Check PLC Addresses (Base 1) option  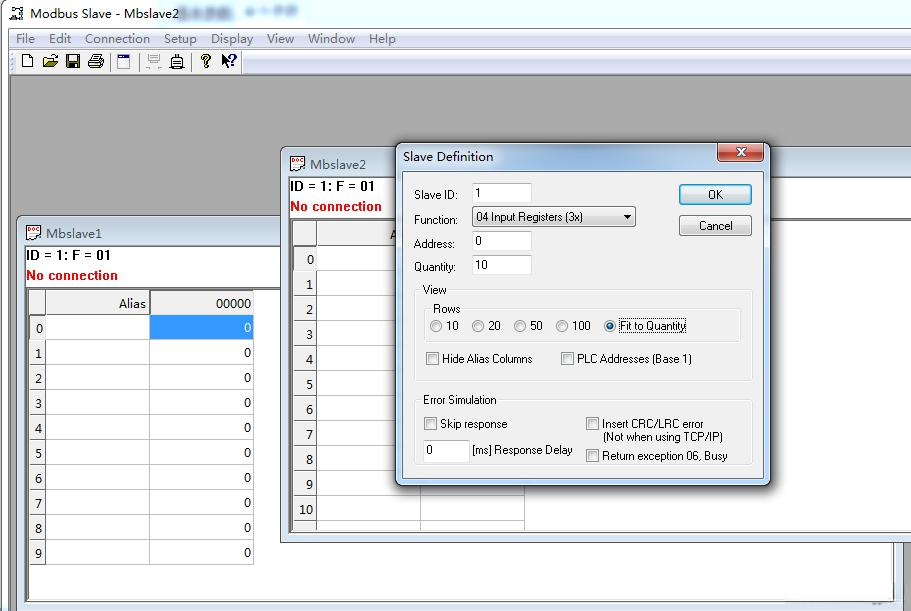point(568,359)
